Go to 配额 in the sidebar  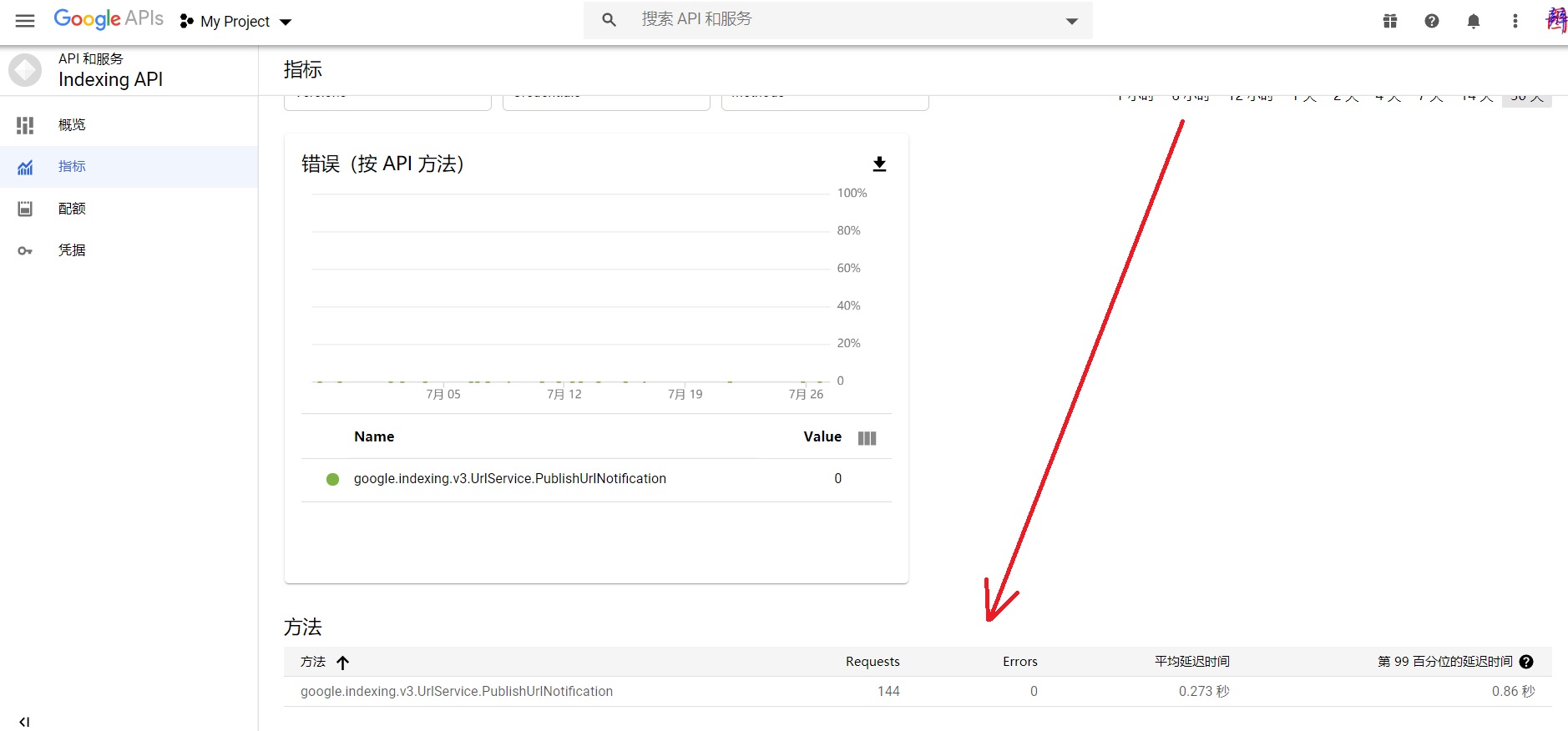[72, 209]
